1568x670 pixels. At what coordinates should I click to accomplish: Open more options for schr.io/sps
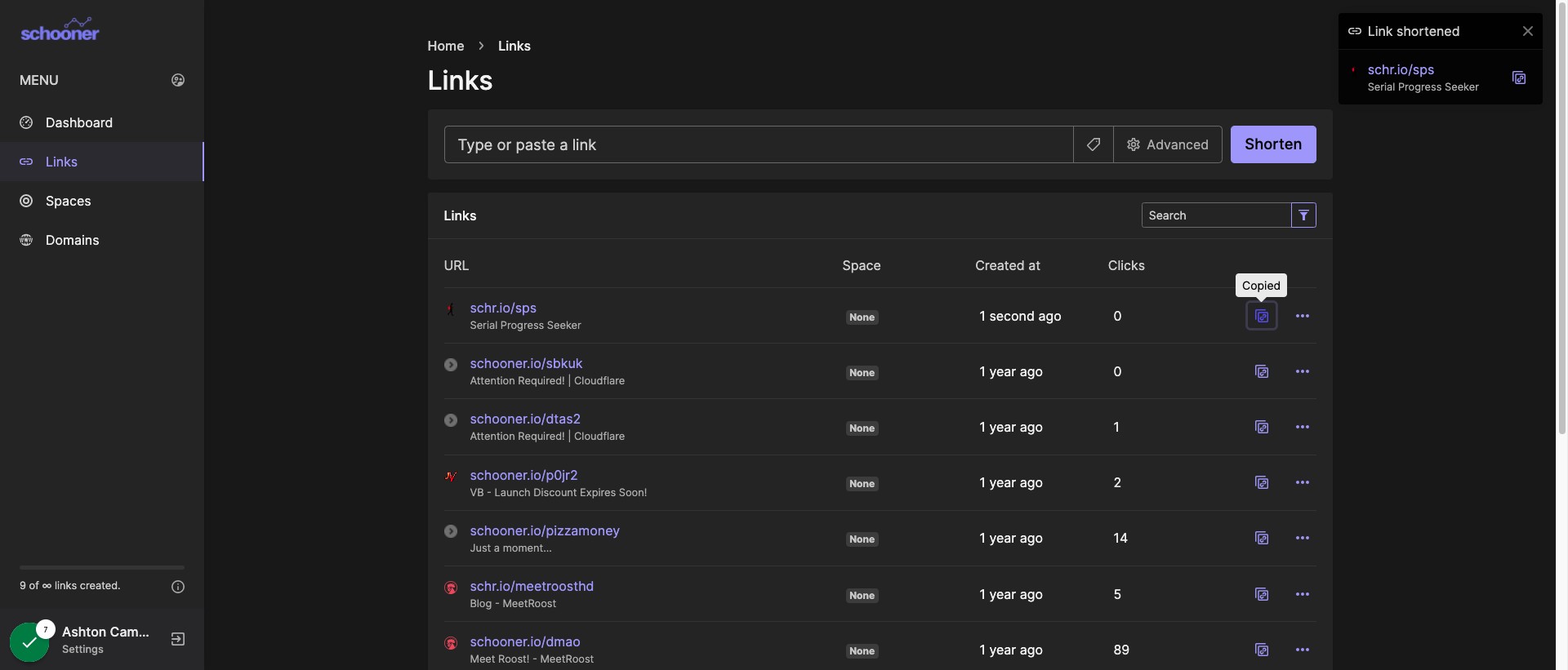click(1303, 316)
